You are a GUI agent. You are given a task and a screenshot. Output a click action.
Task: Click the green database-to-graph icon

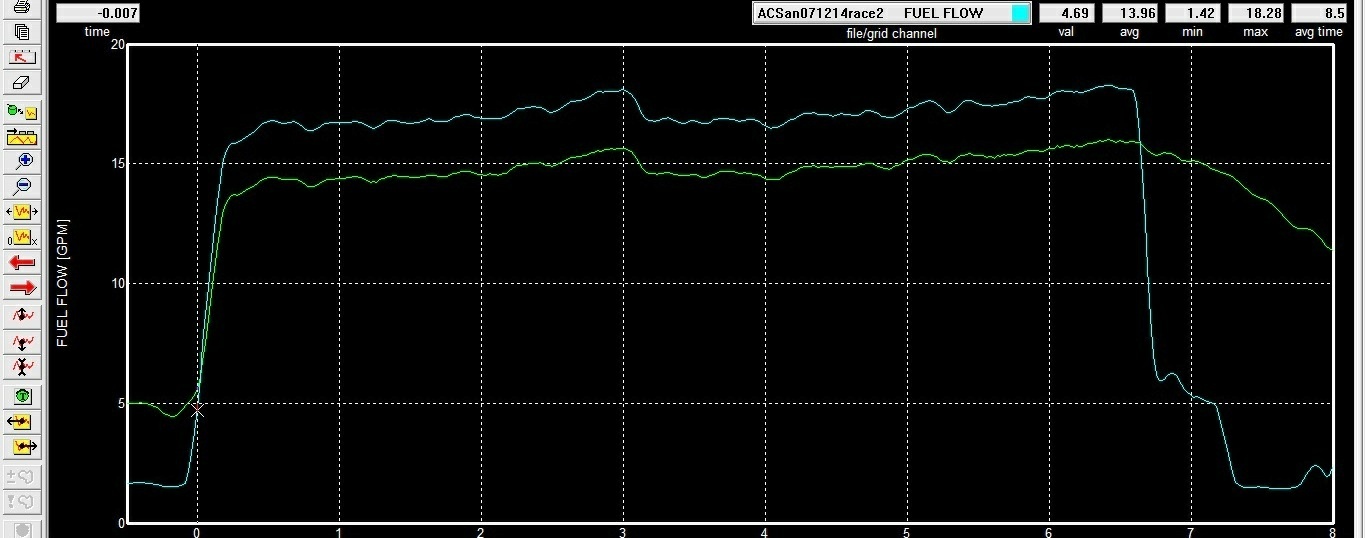pyautogui.click(x=22, y=110)
